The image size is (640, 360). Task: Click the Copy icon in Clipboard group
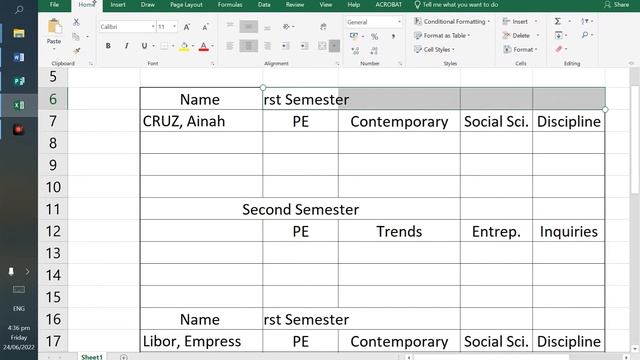point(76,37)
